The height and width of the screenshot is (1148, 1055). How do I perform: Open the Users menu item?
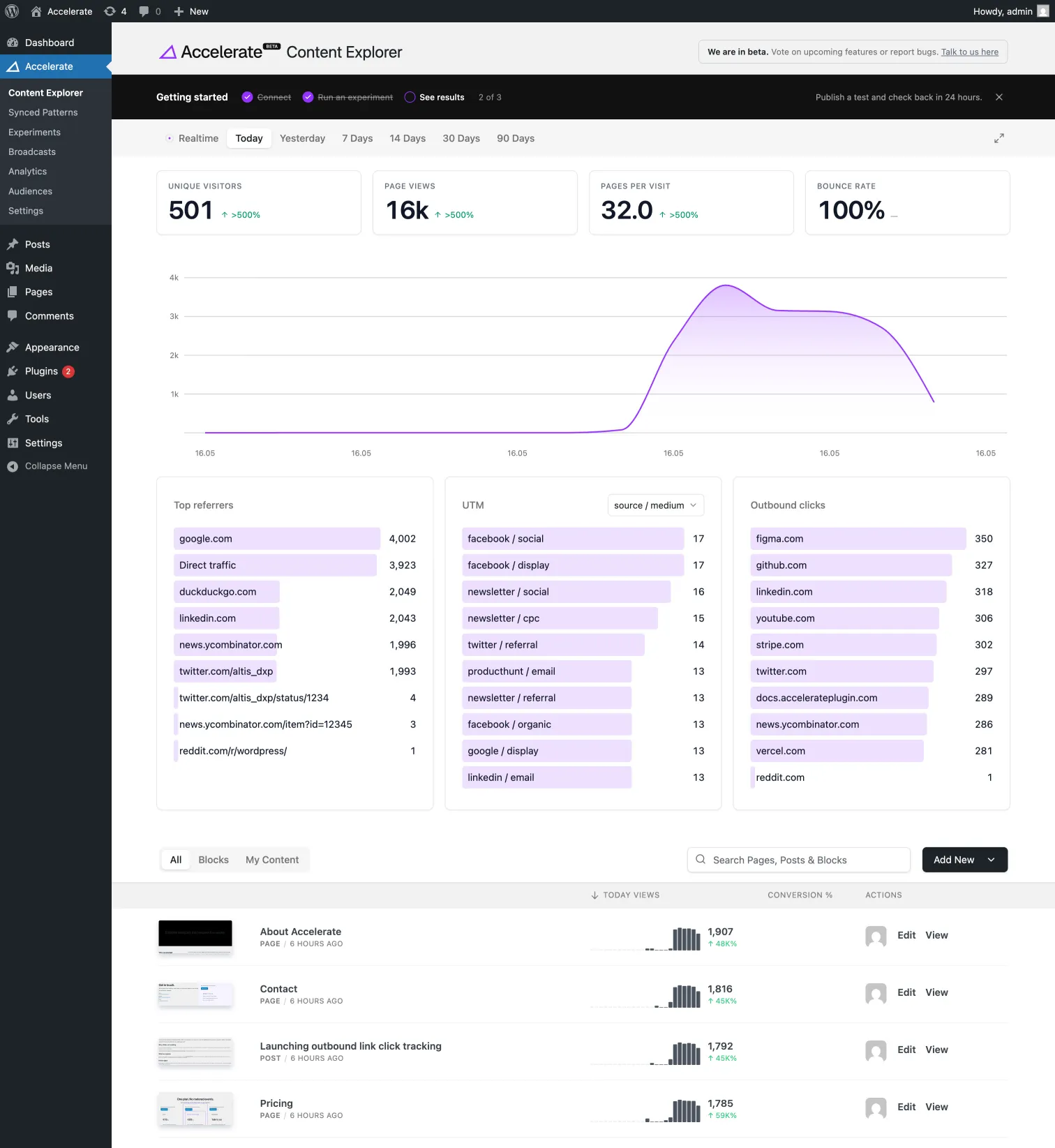[56, 395]
